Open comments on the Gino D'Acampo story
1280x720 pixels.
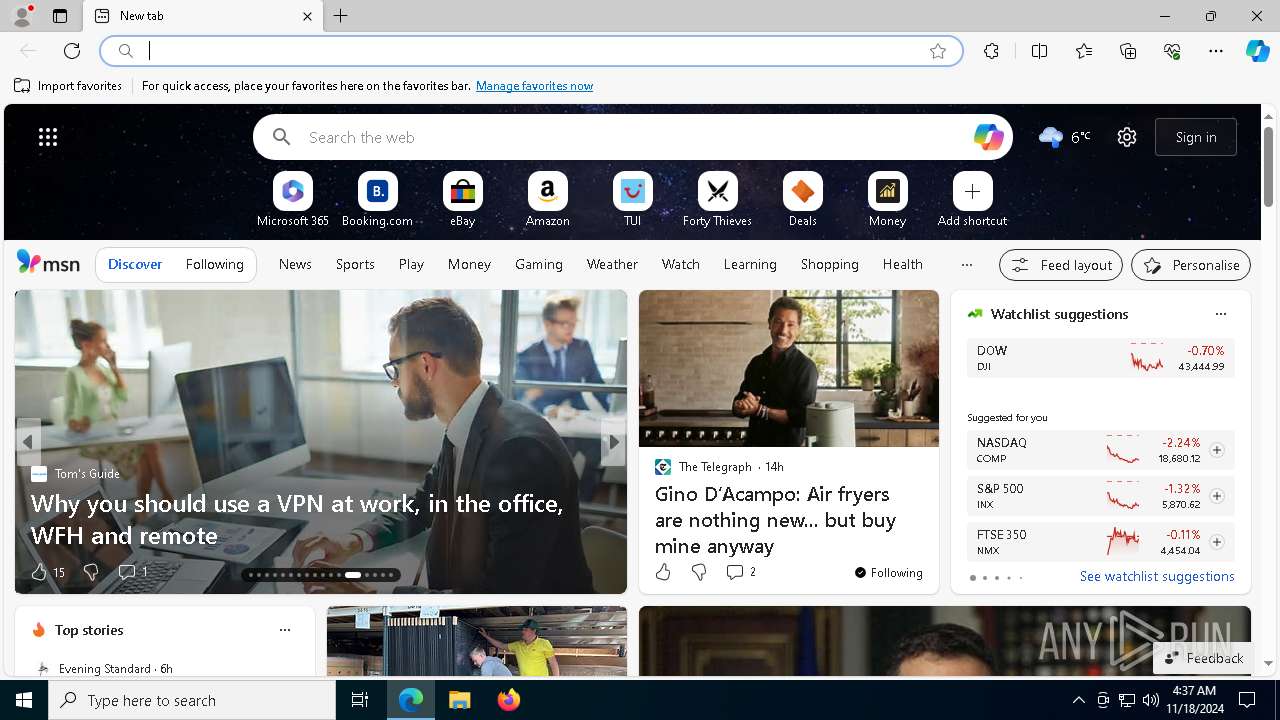[741, 572]
